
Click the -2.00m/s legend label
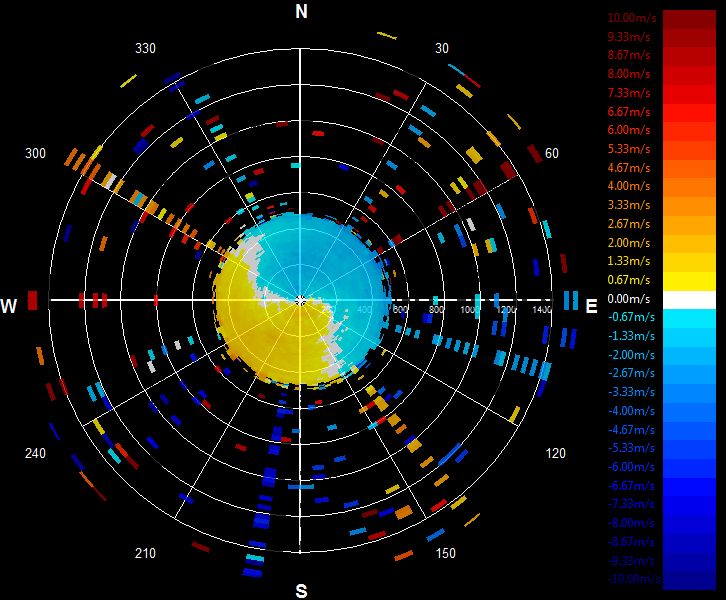631,355
